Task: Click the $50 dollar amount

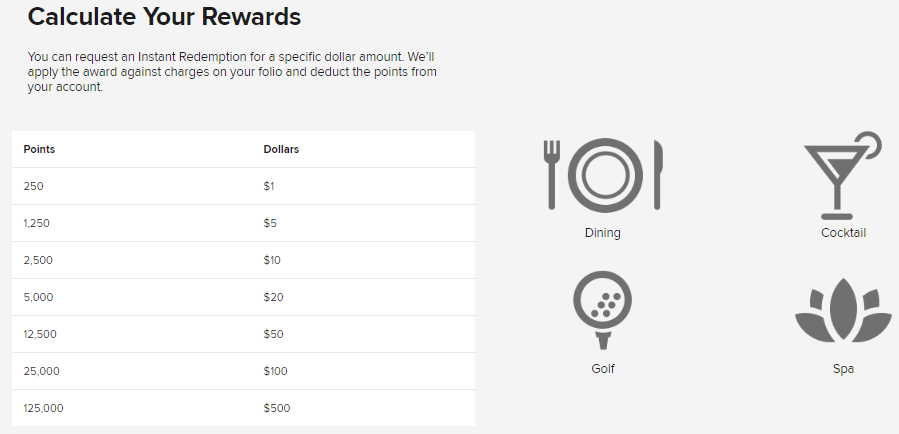Action: [x=272, y=334]
